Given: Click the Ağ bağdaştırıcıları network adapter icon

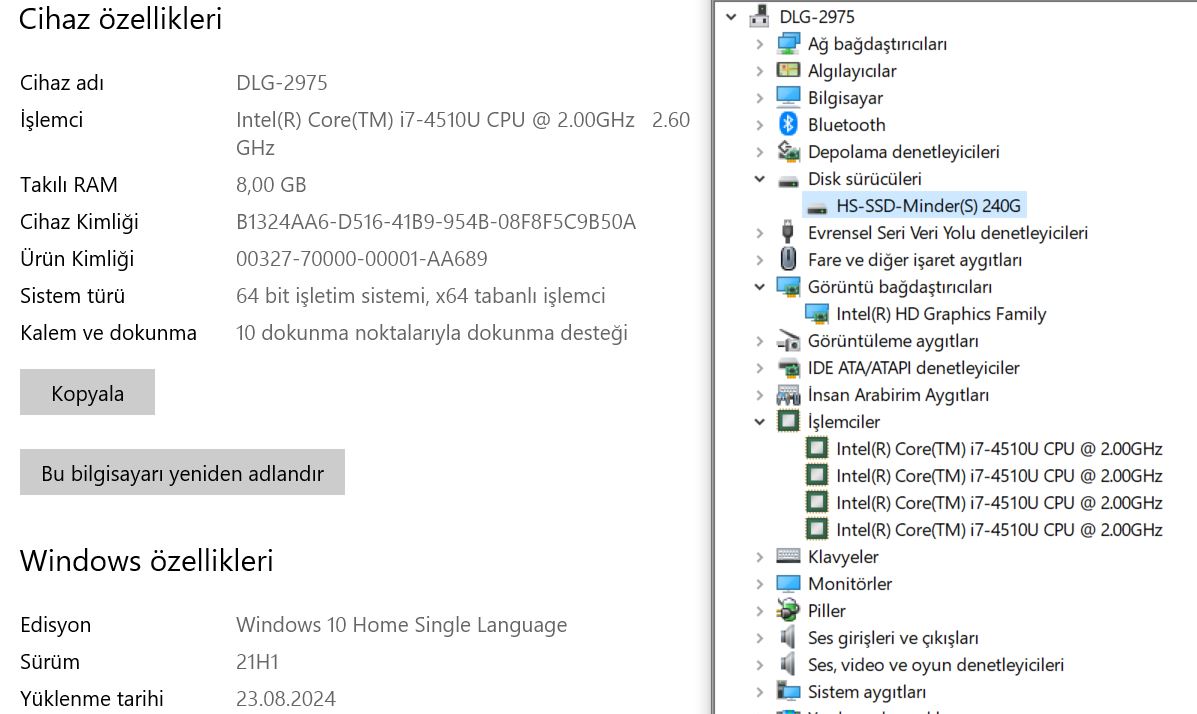Looking at the screenshot, I should (x=788, y=44).
